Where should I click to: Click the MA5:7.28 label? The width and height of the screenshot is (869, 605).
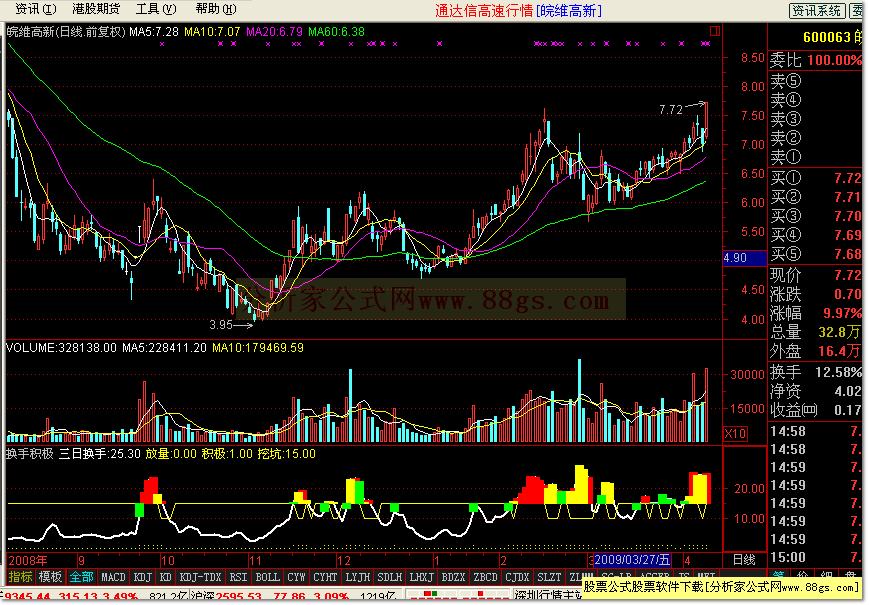pyautogui.click(x=154, y=32)
